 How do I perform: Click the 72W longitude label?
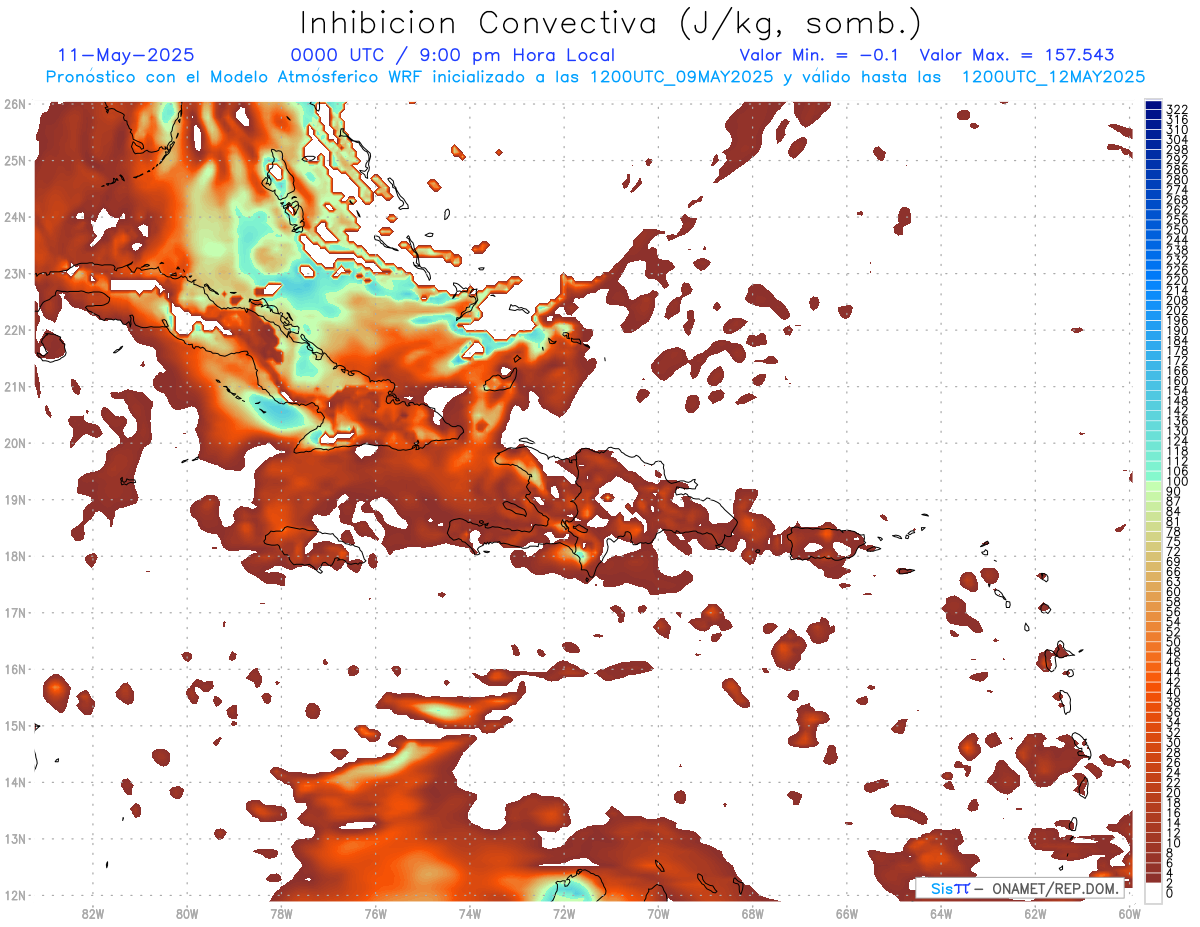pyautogui.click(x=563, y=913)
